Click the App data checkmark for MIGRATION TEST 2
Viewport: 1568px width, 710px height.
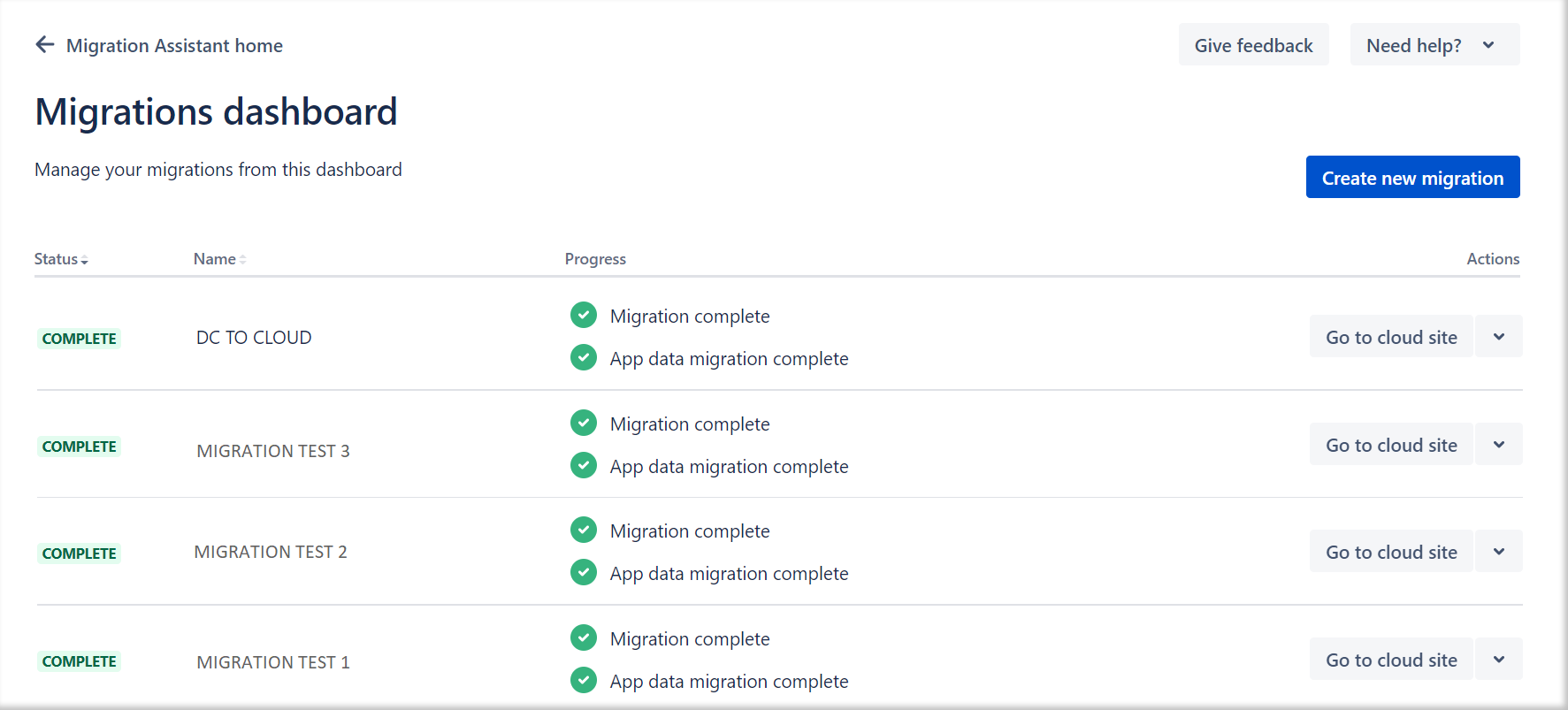coord(584,572)
